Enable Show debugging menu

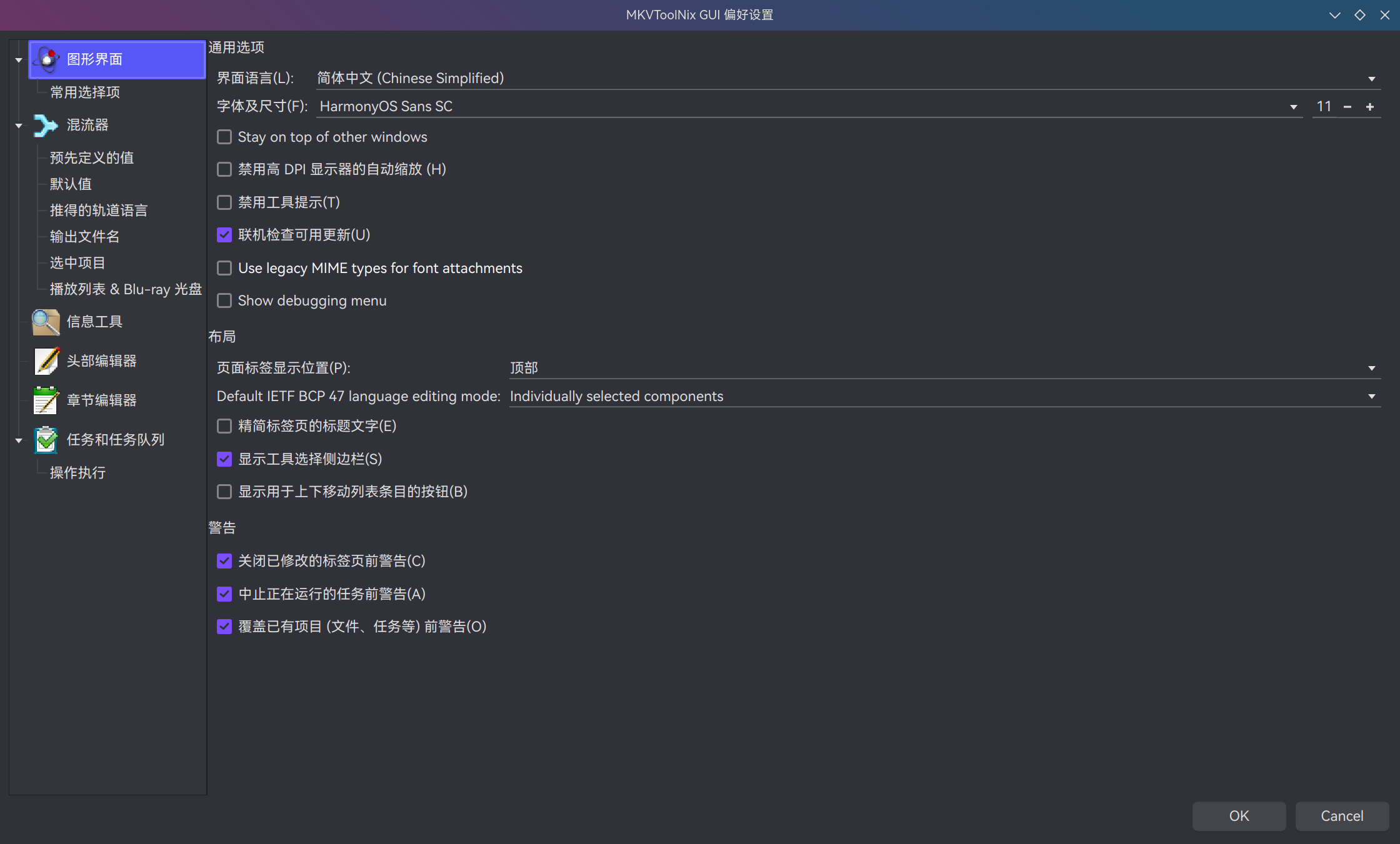pyautogui.click(x=224, y=300)
